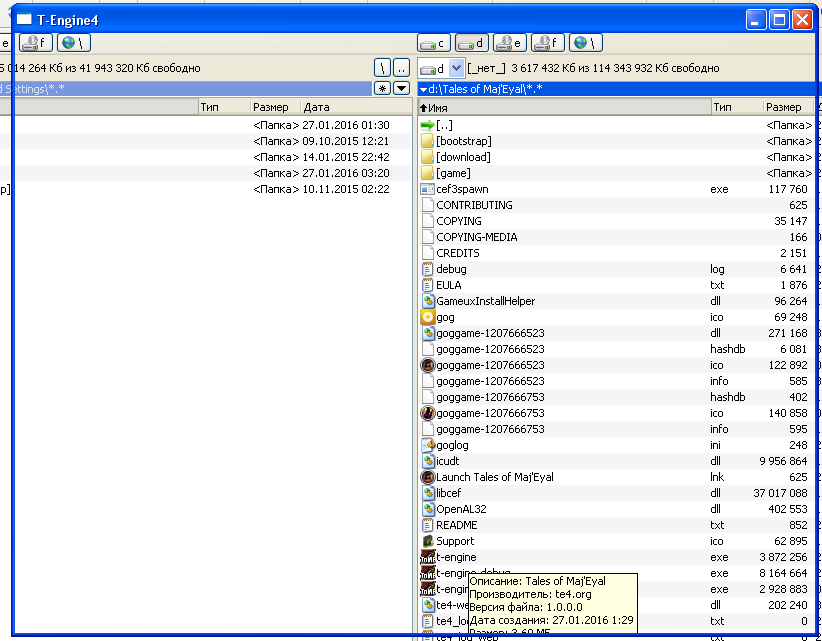Click the gog ico disc icon
822x641 pixels.
click(x=428, y=317)
